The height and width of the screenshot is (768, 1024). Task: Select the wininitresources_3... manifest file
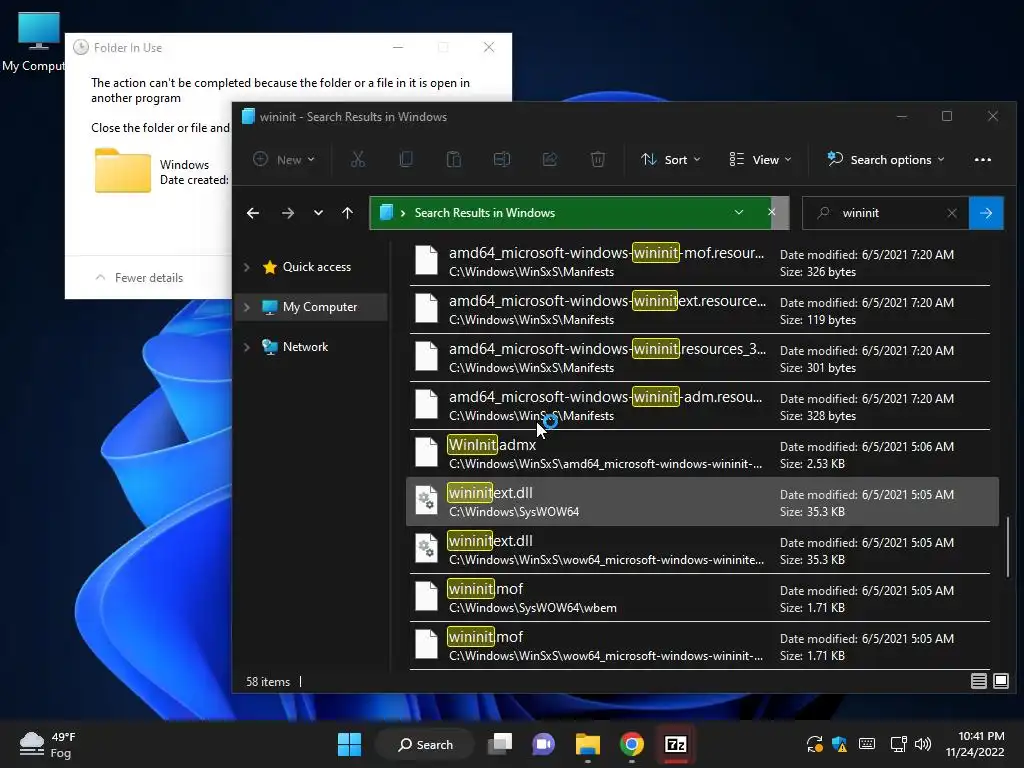(700, 358)
